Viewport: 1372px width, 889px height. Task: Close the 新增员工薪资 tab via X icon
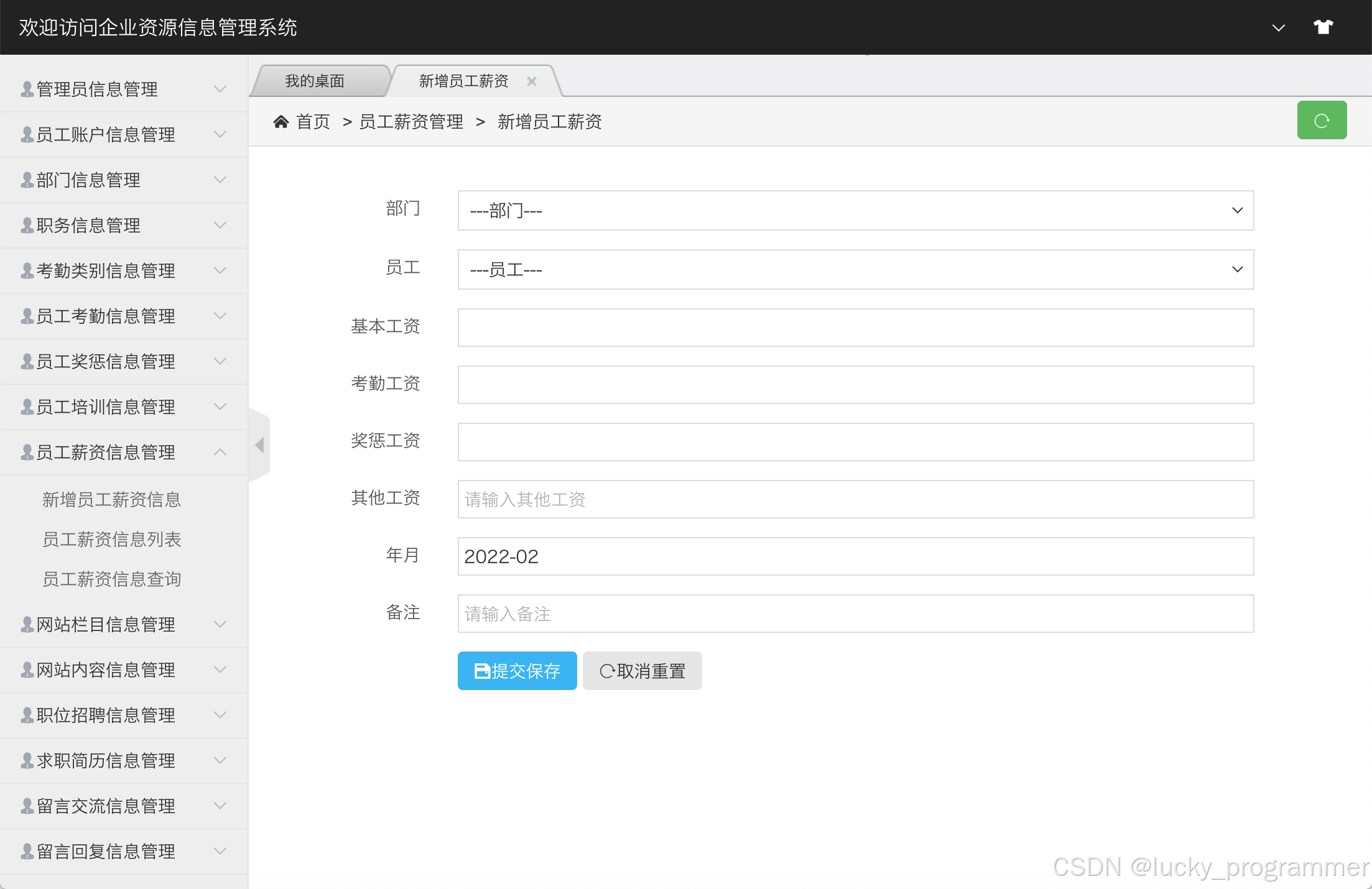[x=532, y=81]
